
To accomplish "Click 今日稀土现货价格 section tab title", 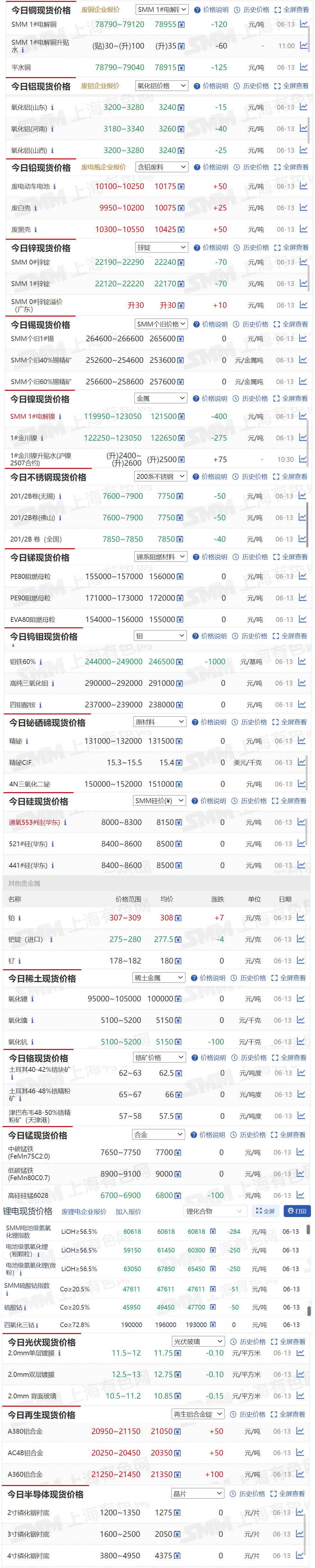I will coord(42,978).
